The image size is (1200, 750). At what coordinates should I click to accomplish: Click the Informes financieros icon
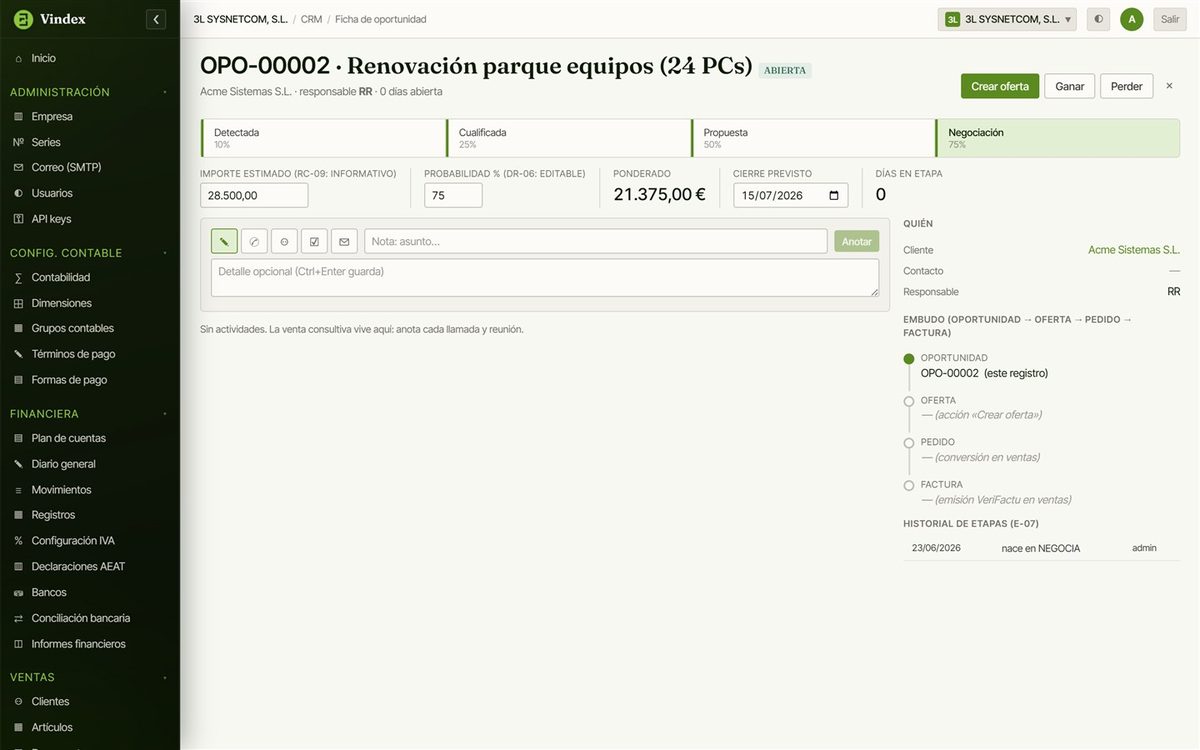tap(18, 644)
